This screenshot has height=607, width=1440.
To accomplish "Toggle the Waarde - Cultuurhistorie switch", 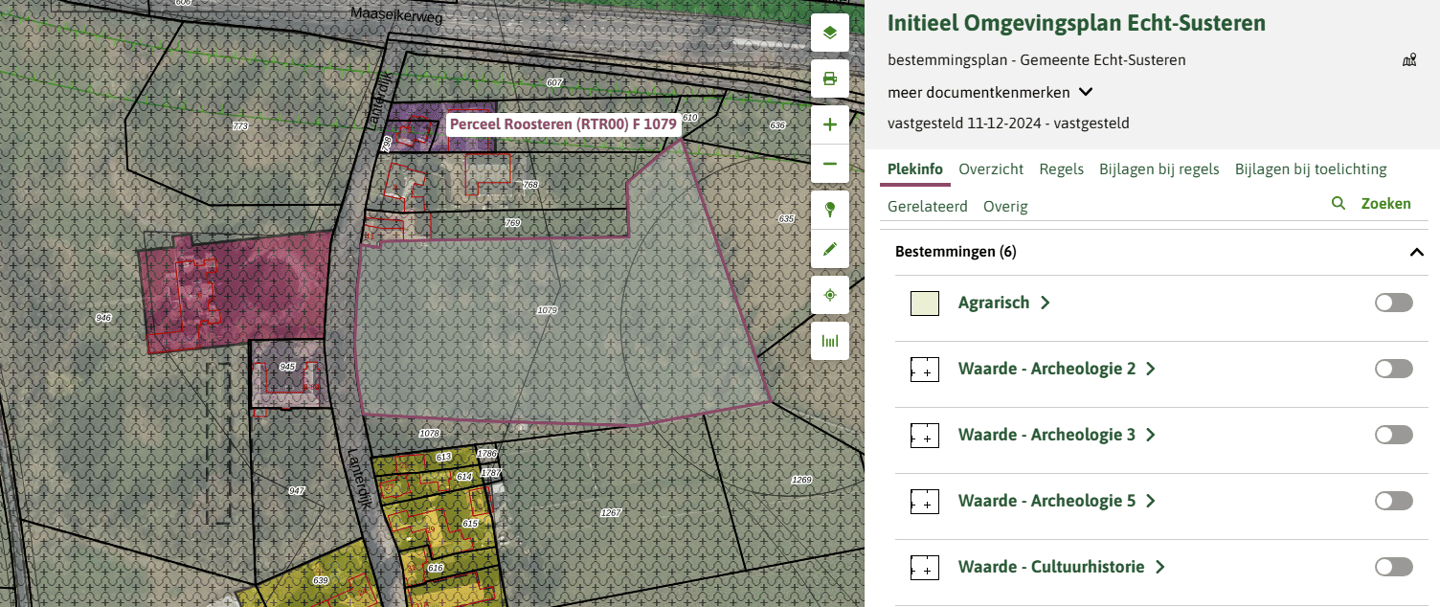I will [1393, 567].
